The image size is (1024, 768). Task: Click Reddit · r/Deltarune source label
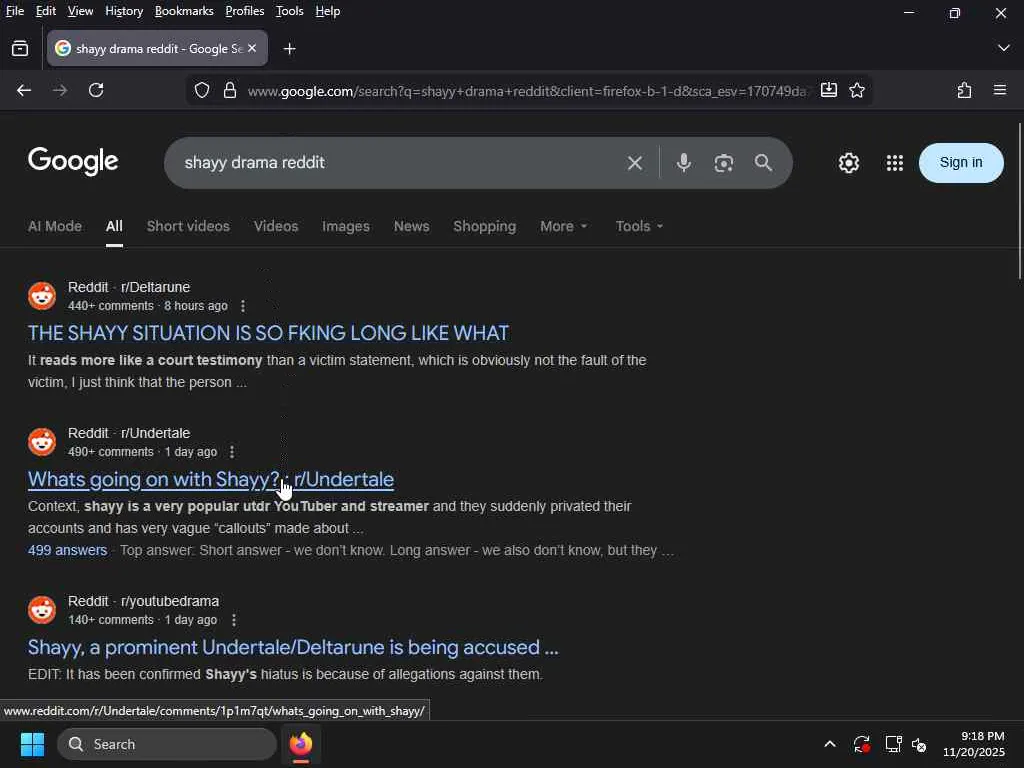(129, 287)
